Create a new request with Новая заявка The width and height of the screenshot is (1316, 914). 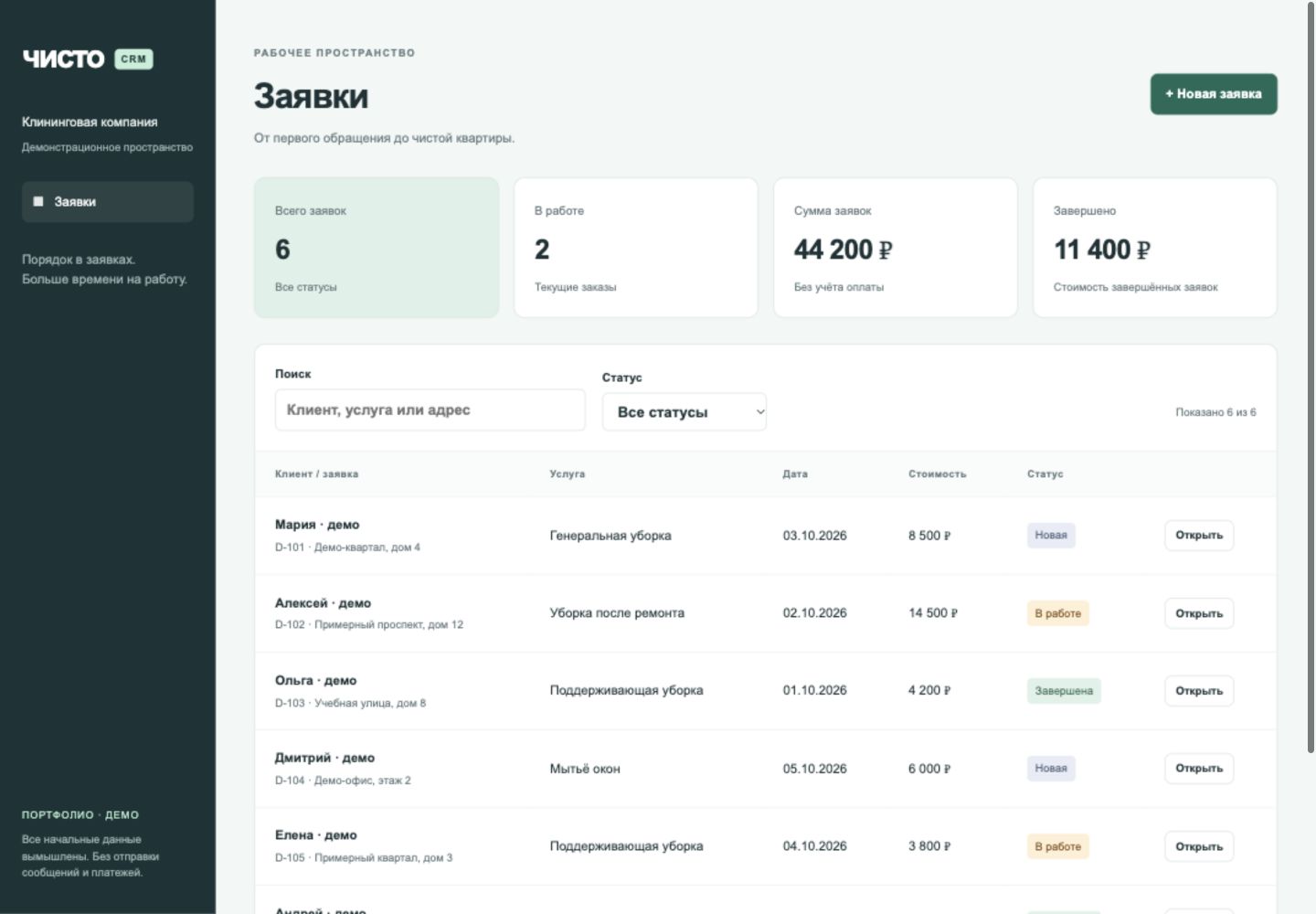tap(1214, 94)
